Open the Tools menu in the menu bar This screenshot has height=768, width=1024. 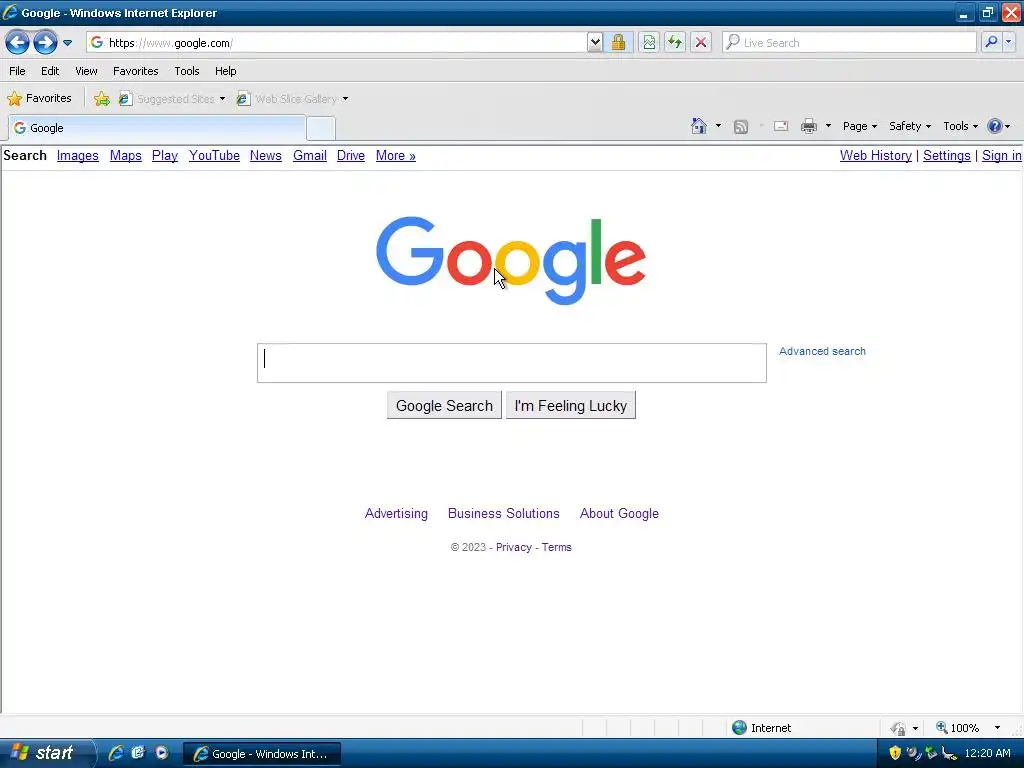[x=187, y=71]
